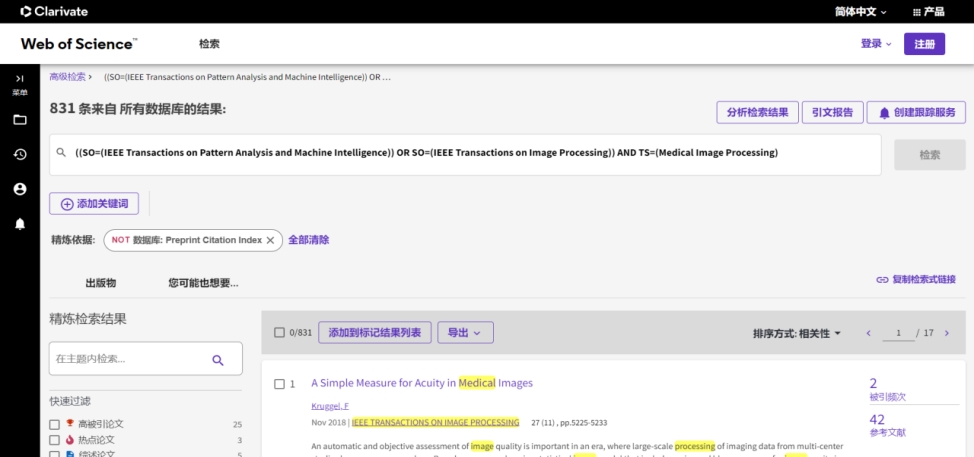The image size is (974, 457).
Task: Open the 简体中文 language dropdown
Action: coord(860,12)
